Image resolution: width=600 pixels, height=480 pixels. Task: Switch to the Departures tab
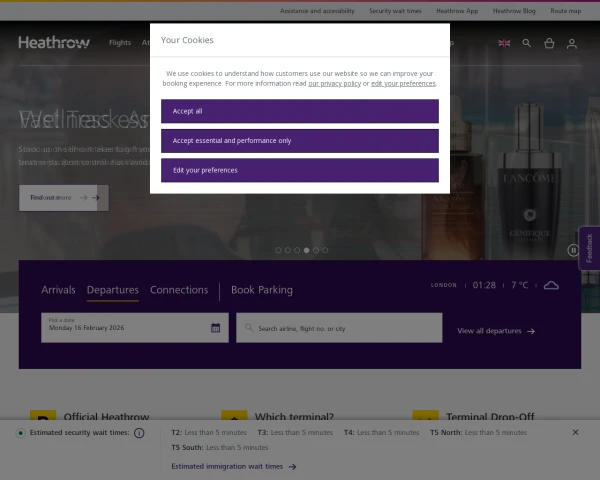coord(112,290)
